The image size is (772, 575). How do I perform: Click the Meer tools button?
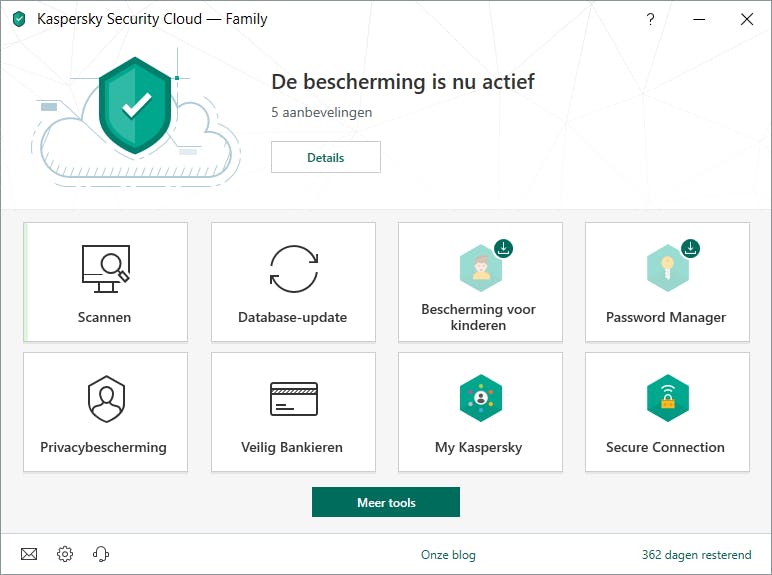coord(386,502)
